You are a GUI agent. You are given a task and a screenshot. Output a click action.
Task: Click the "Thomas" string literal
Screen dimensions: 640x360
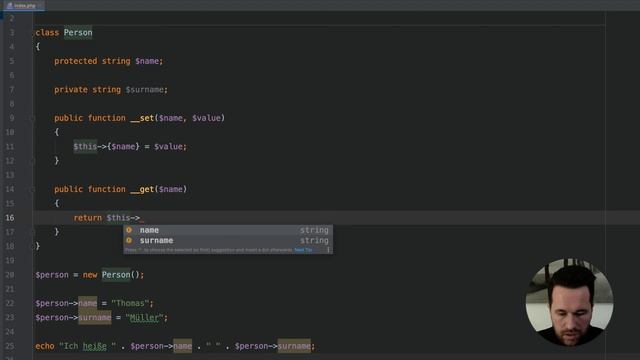[x=130, y=303]
